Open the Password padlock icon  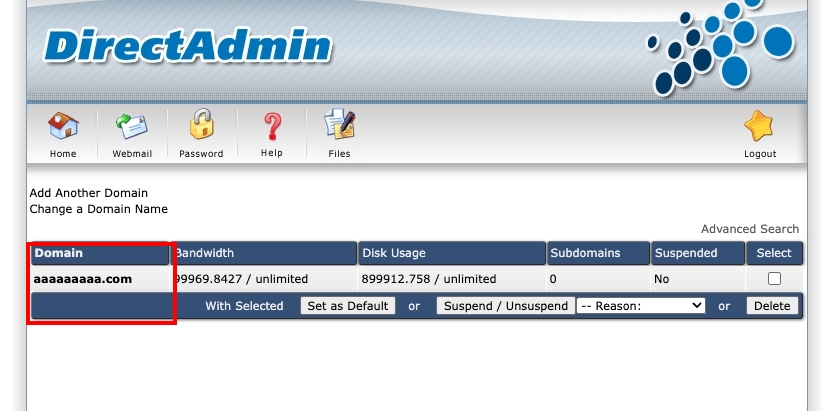202,124
